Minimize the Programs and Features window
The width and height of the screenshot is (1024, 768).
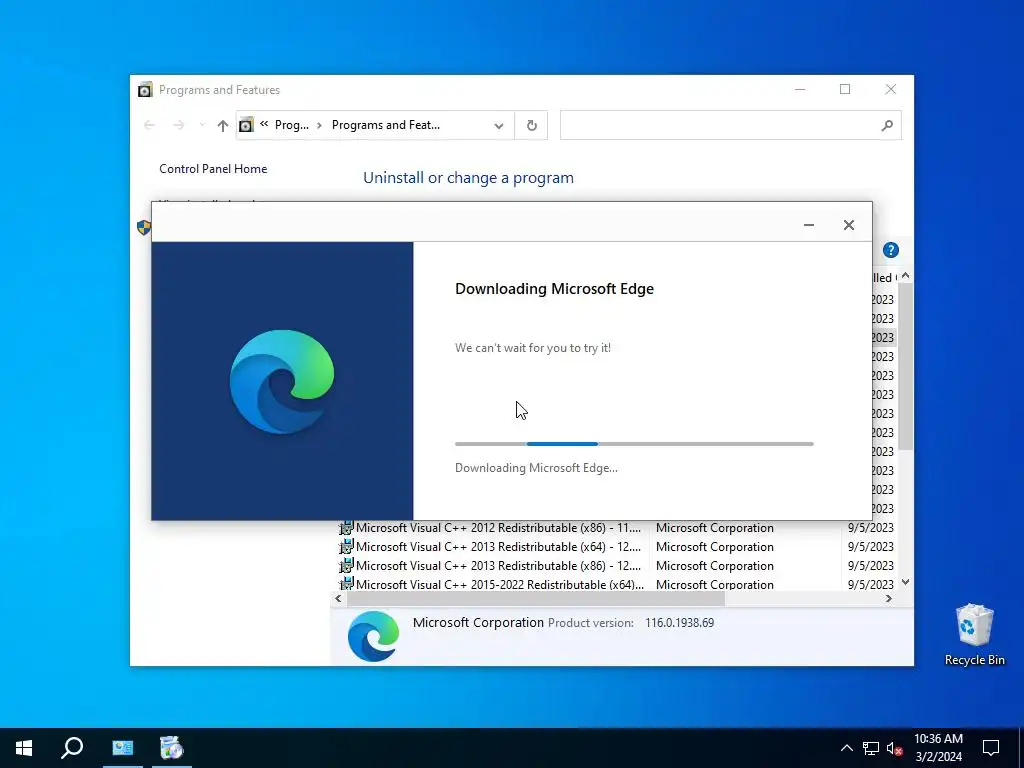coord(800,89)
